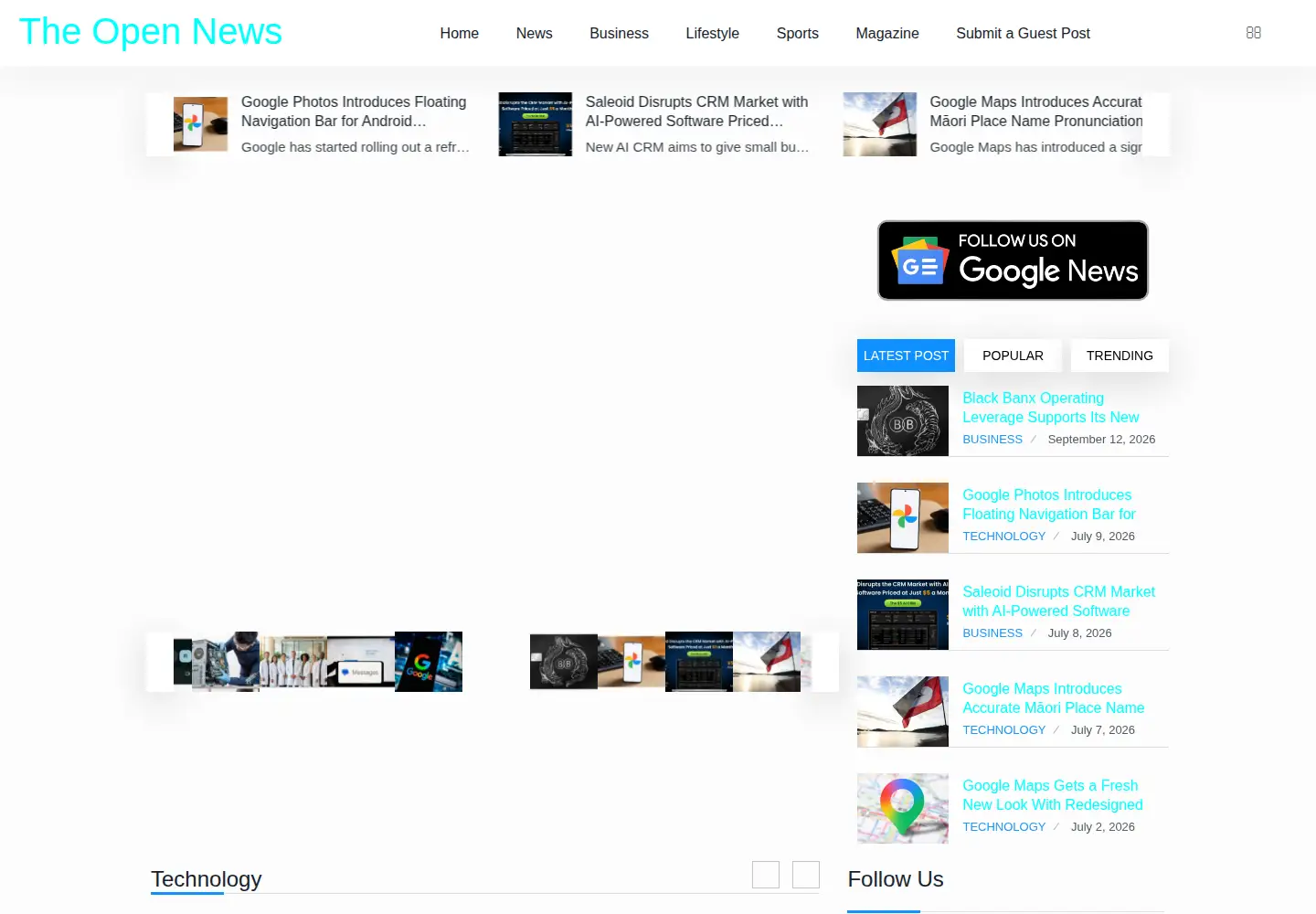Image resolution: width=1316 pixels, height=914 pixels.
Task: Open sidebar Saleoid Disrupts CRM Market article
Action: click(1058, 601)
